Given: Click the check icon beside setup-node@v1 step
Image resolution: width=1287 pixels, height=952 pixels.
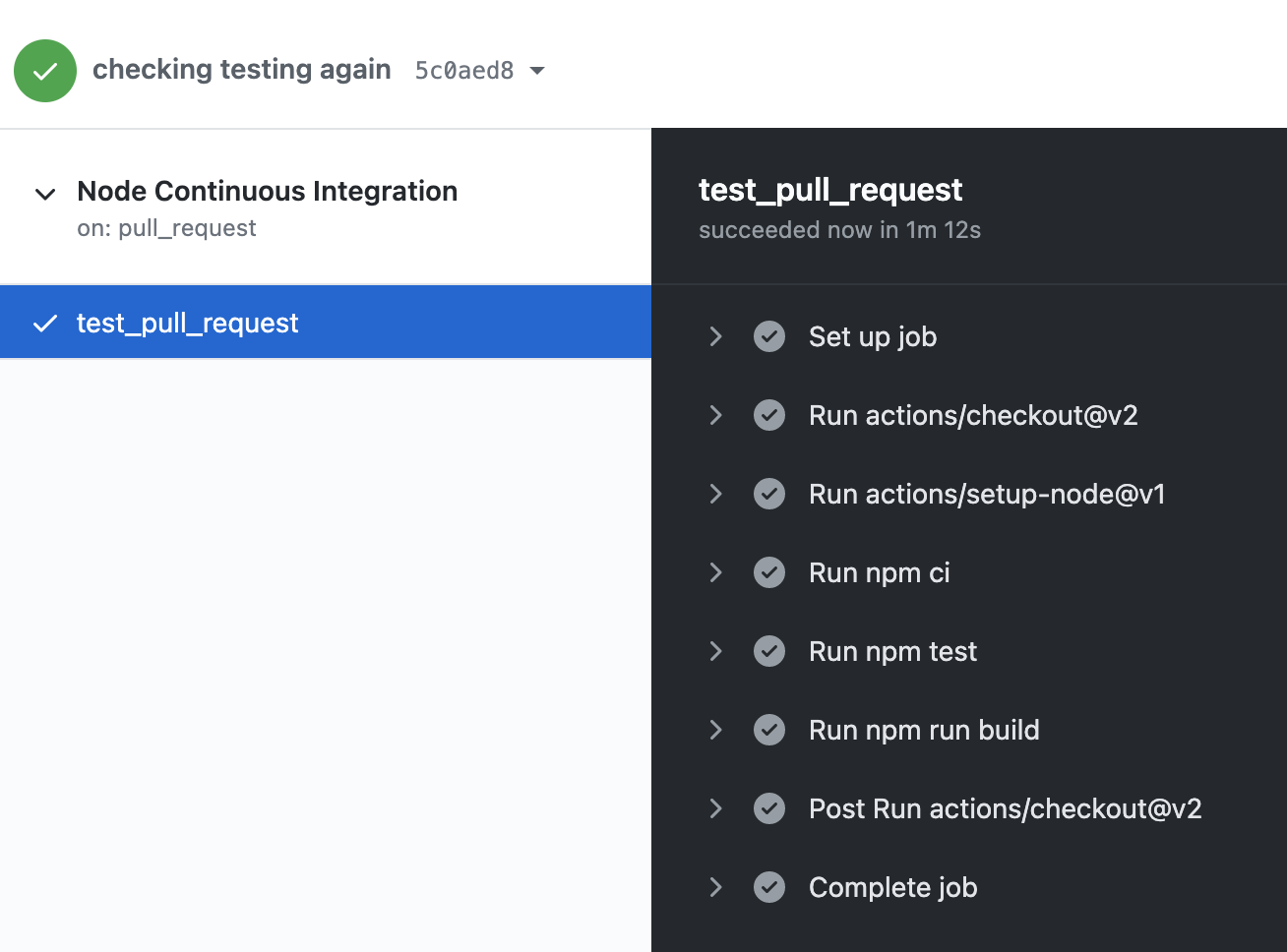Looking at the screenshot, I should click(769, 494).
